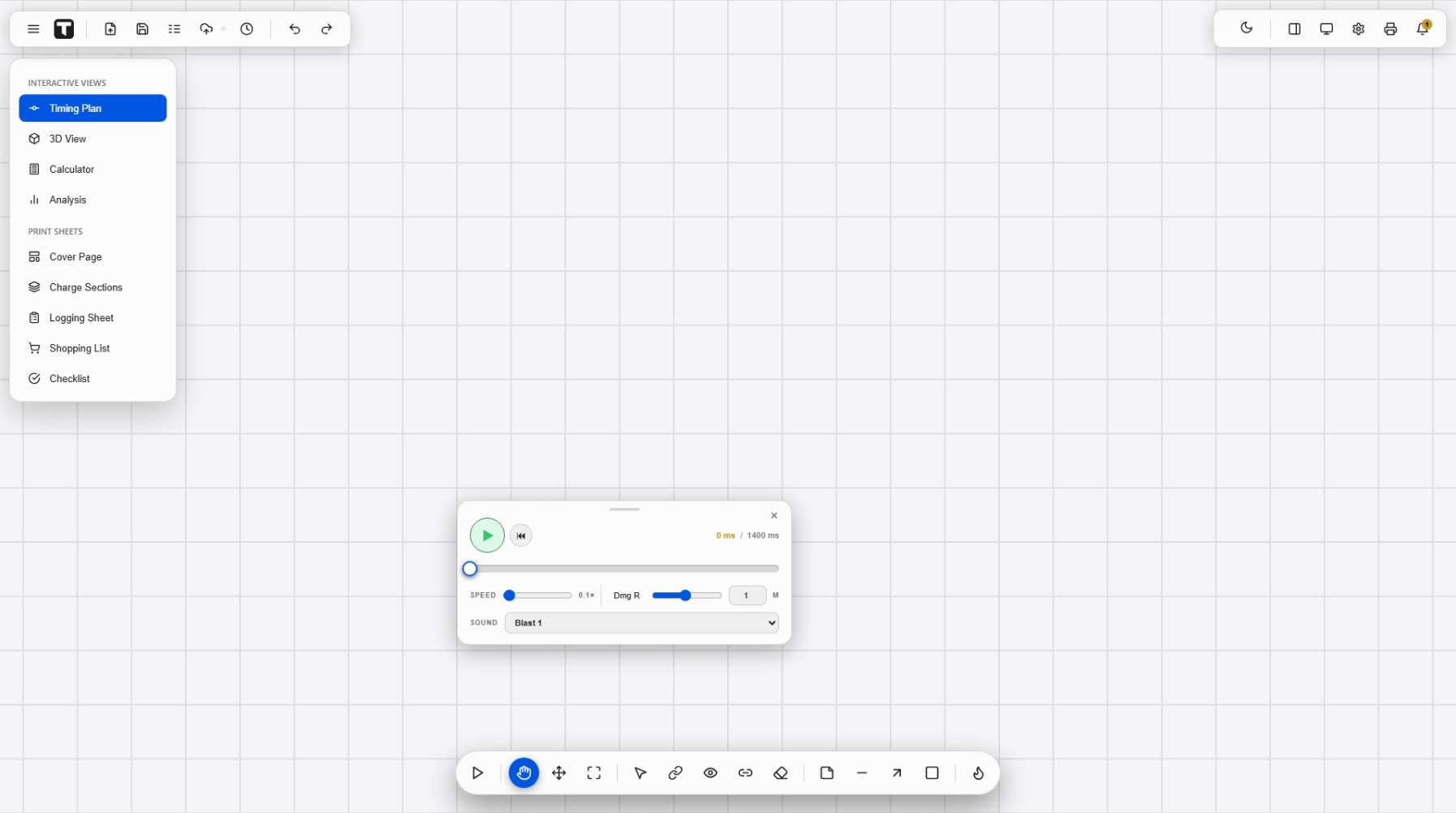Open Logging Sheet

click(x=93, y=318)
